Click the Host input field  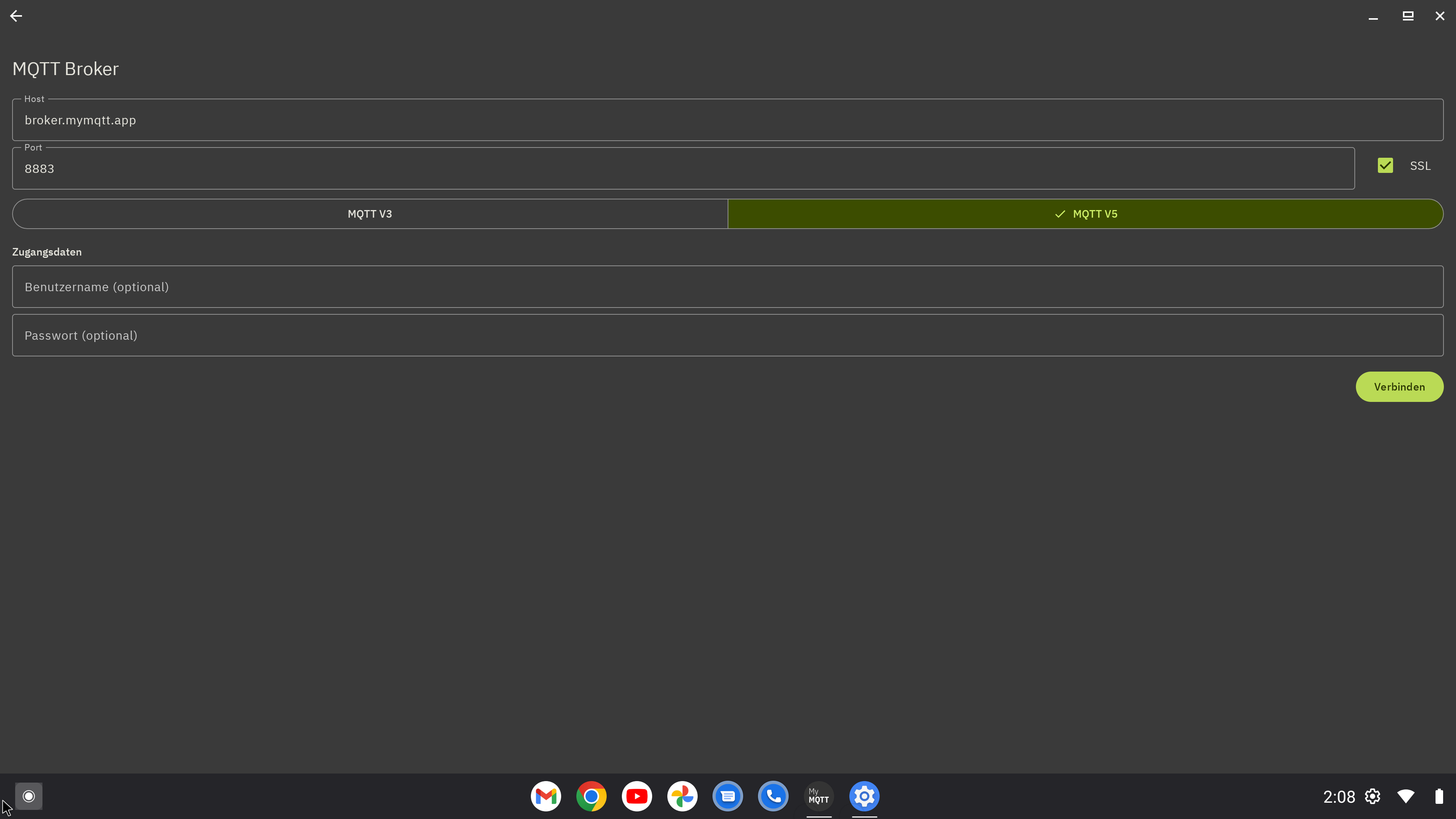(x=728, y=120)
